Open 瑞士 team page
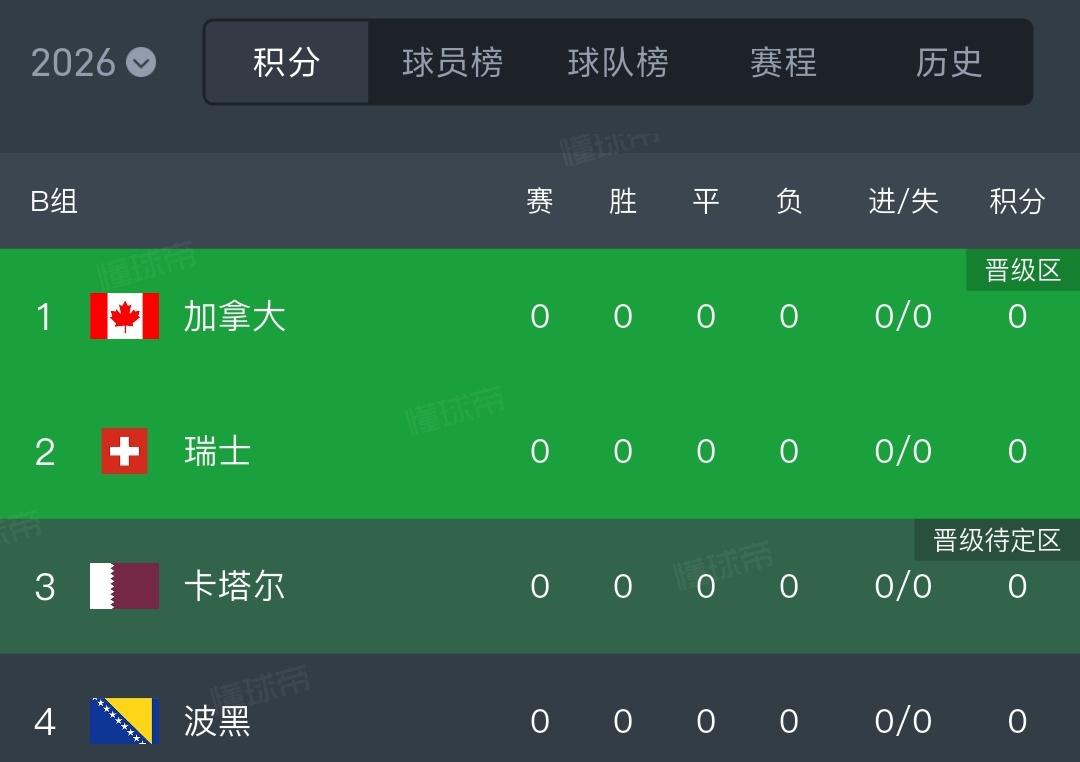Viewport: 1080px width, 762px height. click(x=217, y=451)
